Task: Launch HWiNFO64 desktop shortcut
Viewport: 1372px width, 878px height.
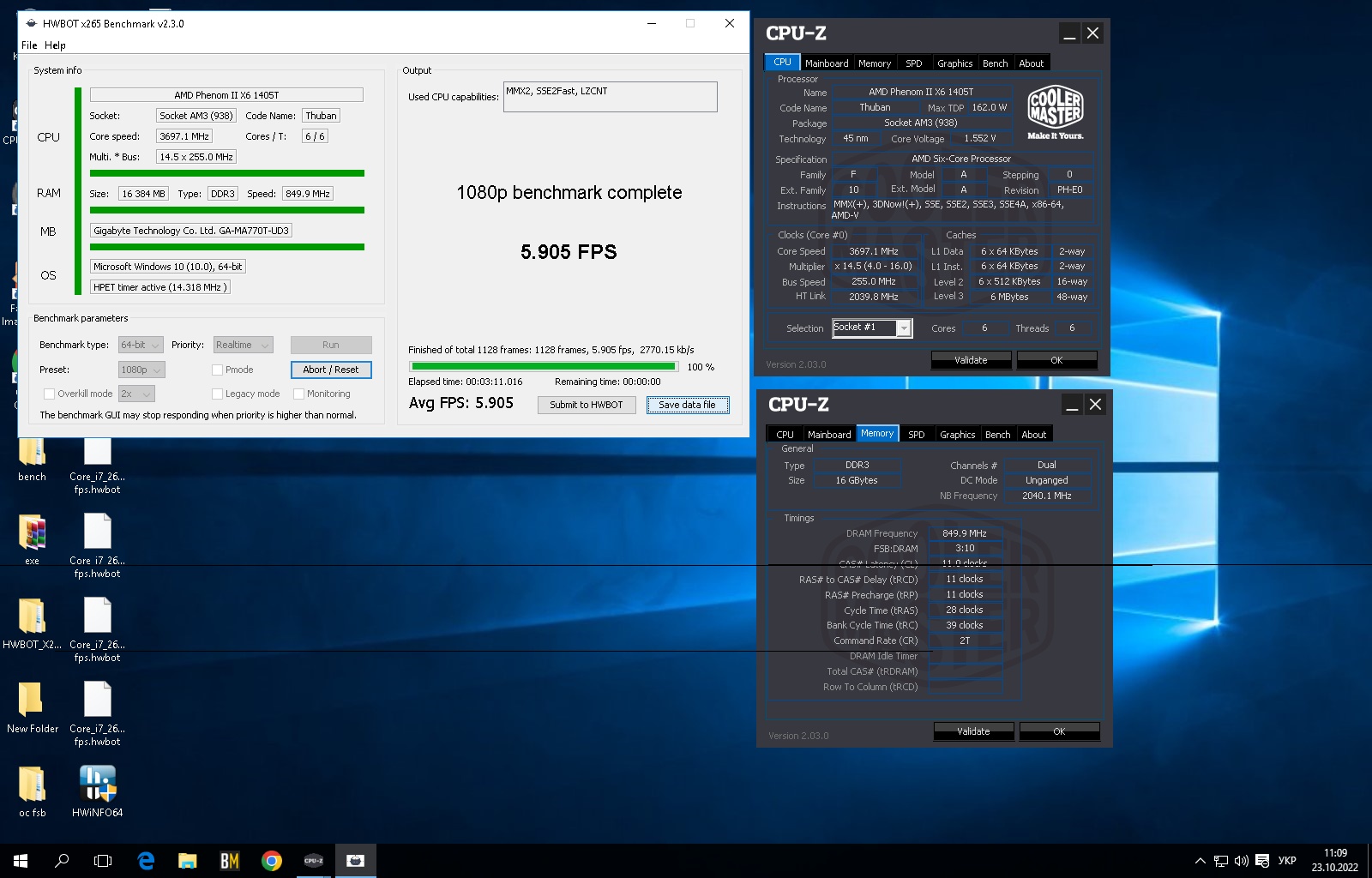Action: pyautogui.click(x=97, y=792)
